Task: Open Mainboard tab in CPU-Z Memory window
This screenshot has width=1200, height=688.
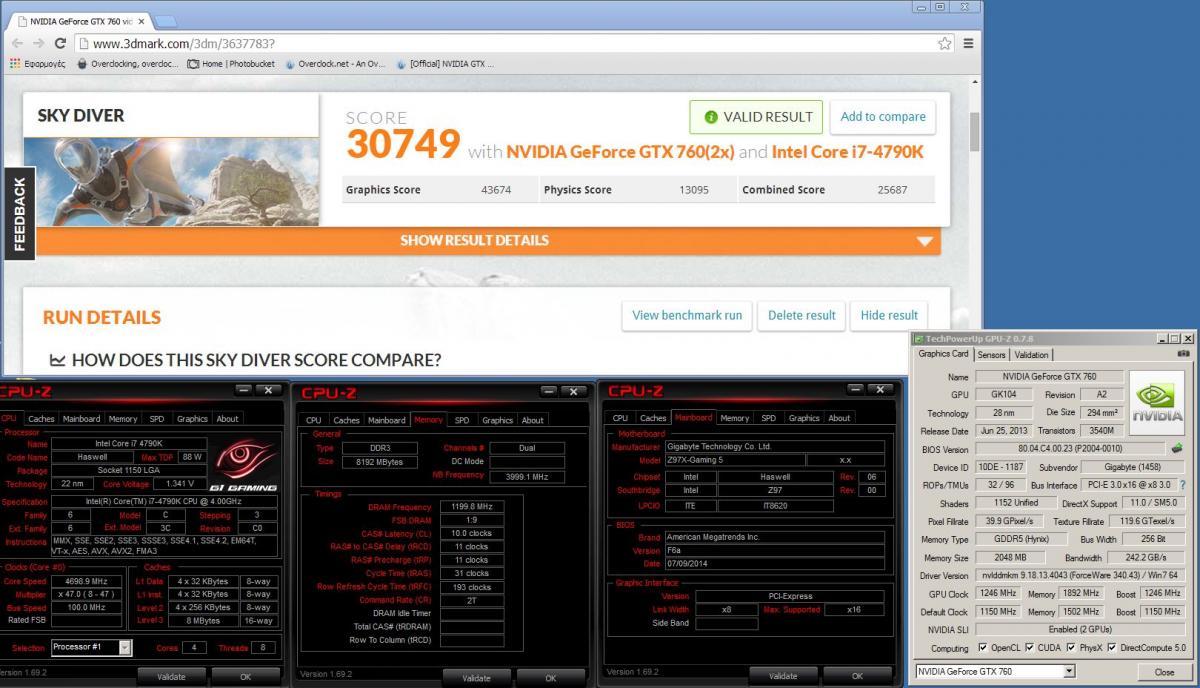Action: coord(386,420)
